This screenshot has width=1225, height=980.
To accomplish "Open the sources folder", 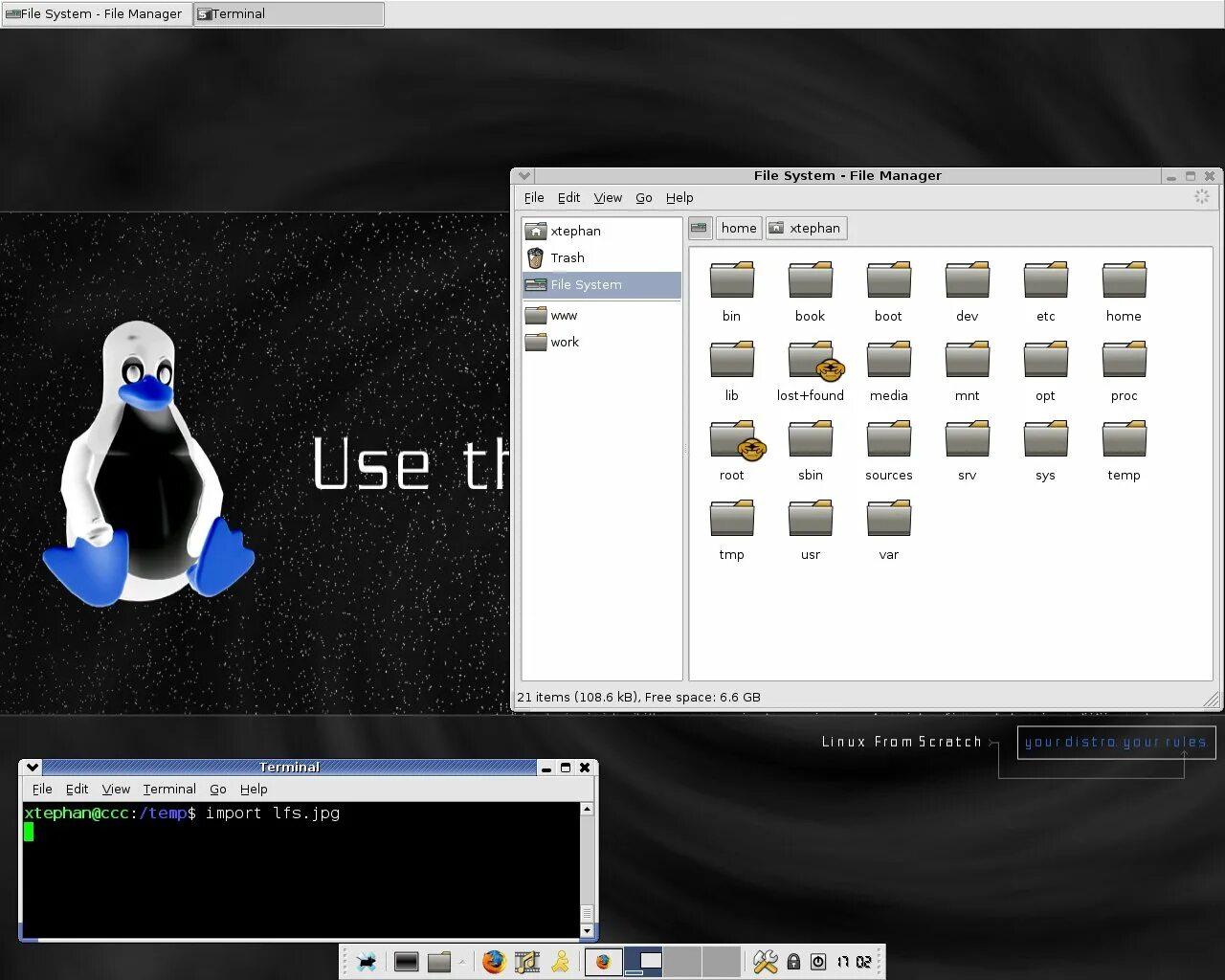I will pos(889,450).
